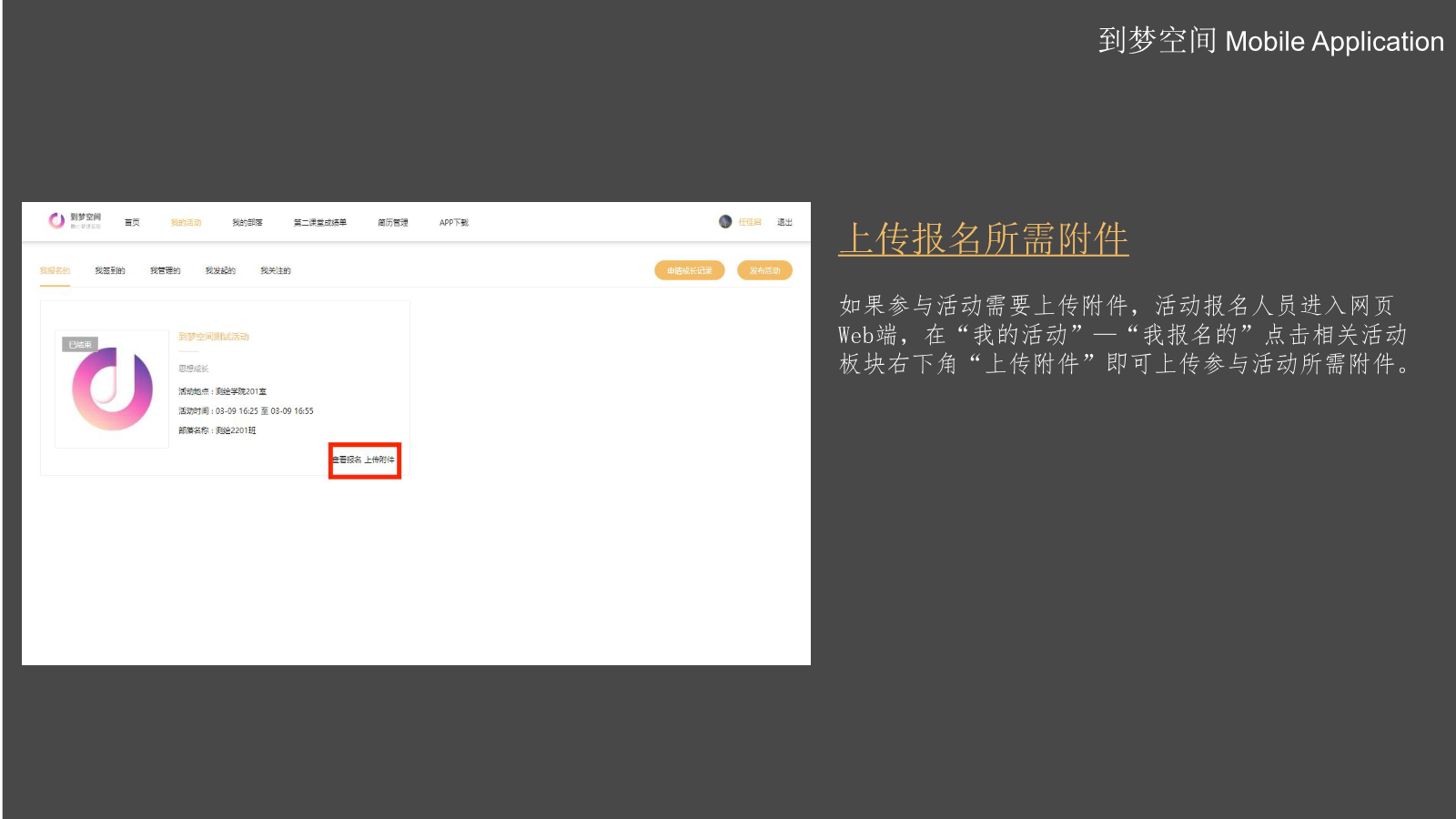Open 我的部落 in the navigation
The height and width of the screenshot is (819, 1456).
[247, 223]
